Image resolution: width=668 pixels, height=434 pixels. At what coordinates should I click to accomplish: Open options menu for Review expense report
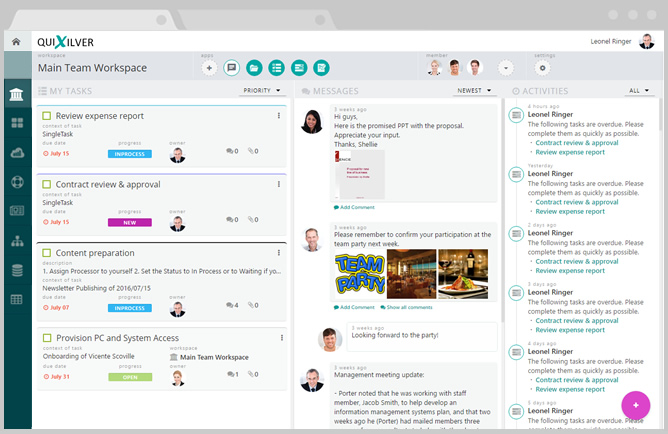(279, 116)
